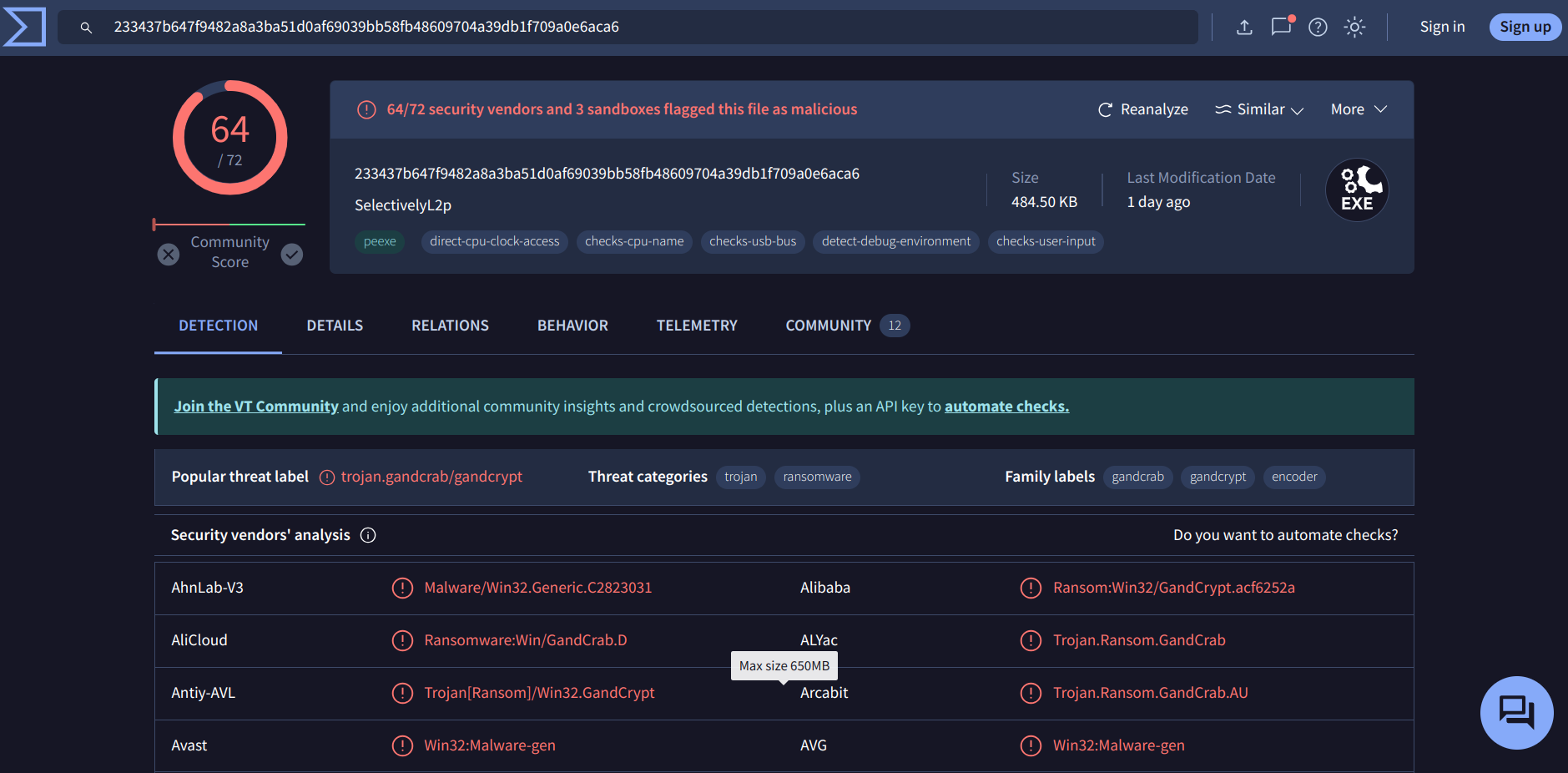The width and height of the screenshot is (1568, 773).
Task: Switch to the BEHAVIOR tab
Action: pos(572,326)
